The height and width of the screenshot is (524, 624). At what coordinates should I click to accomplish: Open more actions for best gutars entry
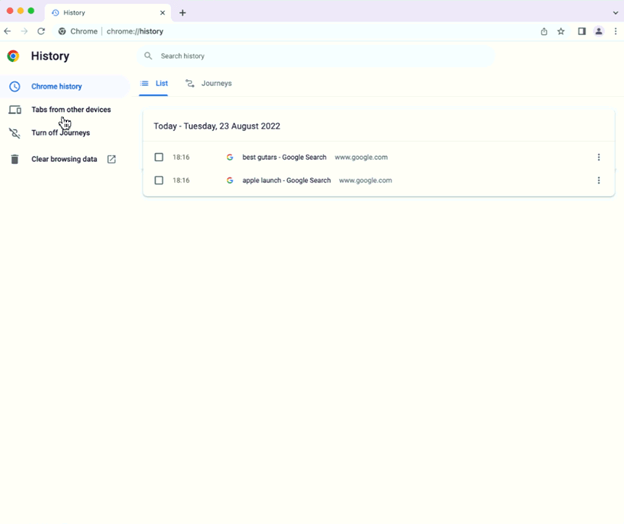coord(599,157)
